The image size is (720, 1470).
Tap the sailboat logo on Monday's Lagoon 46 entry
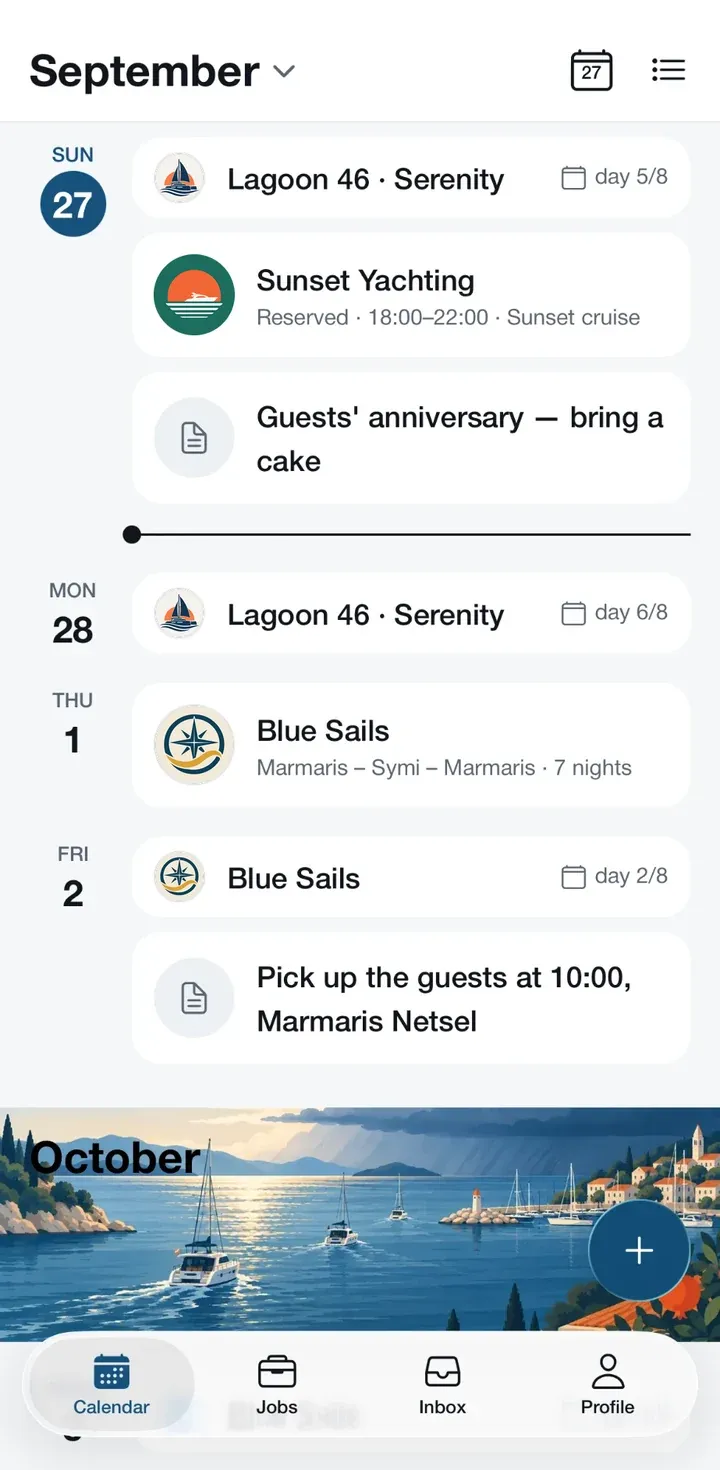[x=179, y=614]
